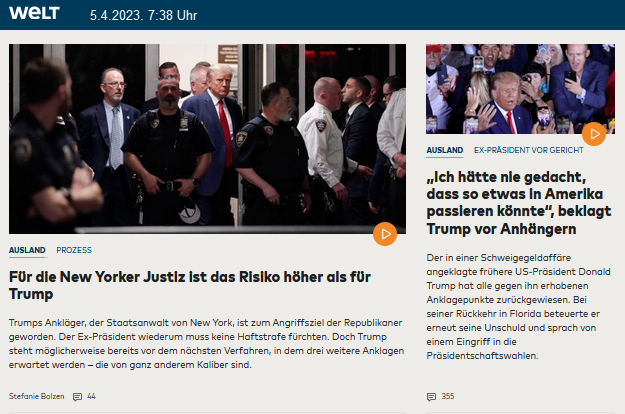Visit author Stefanie Bolzen's profile

tap(37, 397)
